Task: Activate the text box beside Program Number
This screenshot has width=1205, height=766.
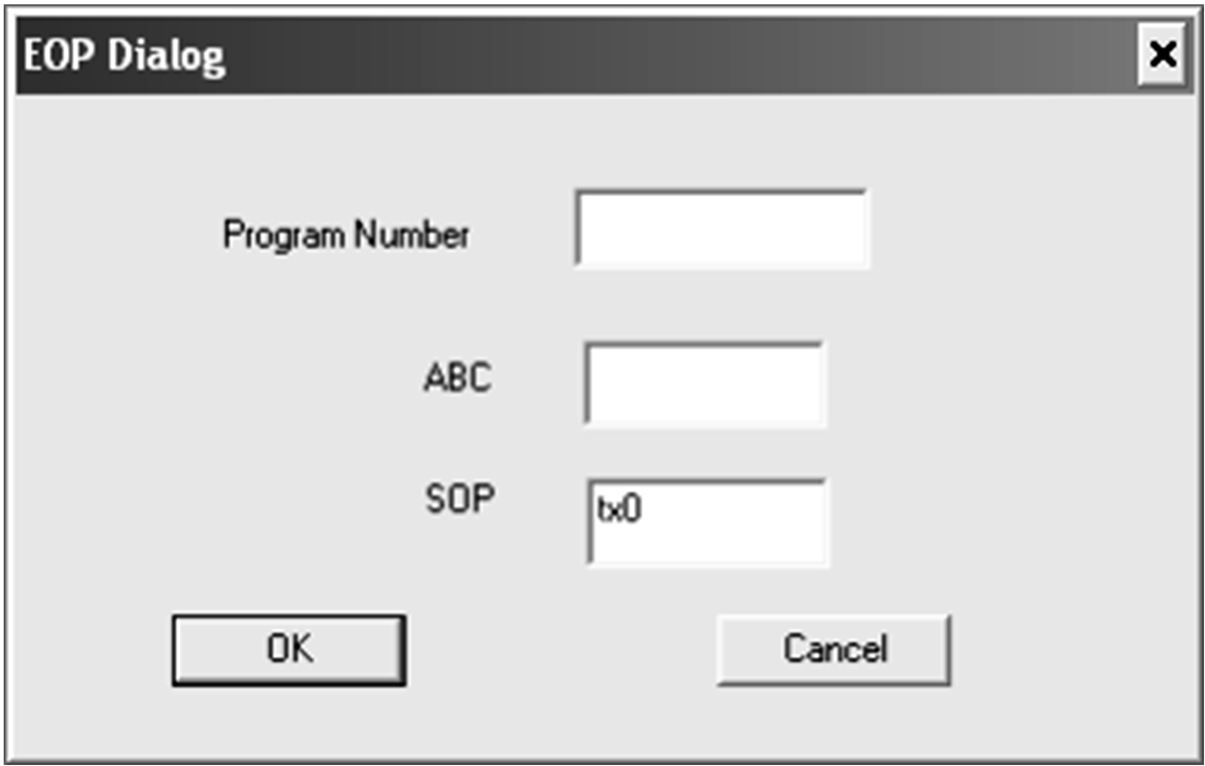Action: point(721,229)
